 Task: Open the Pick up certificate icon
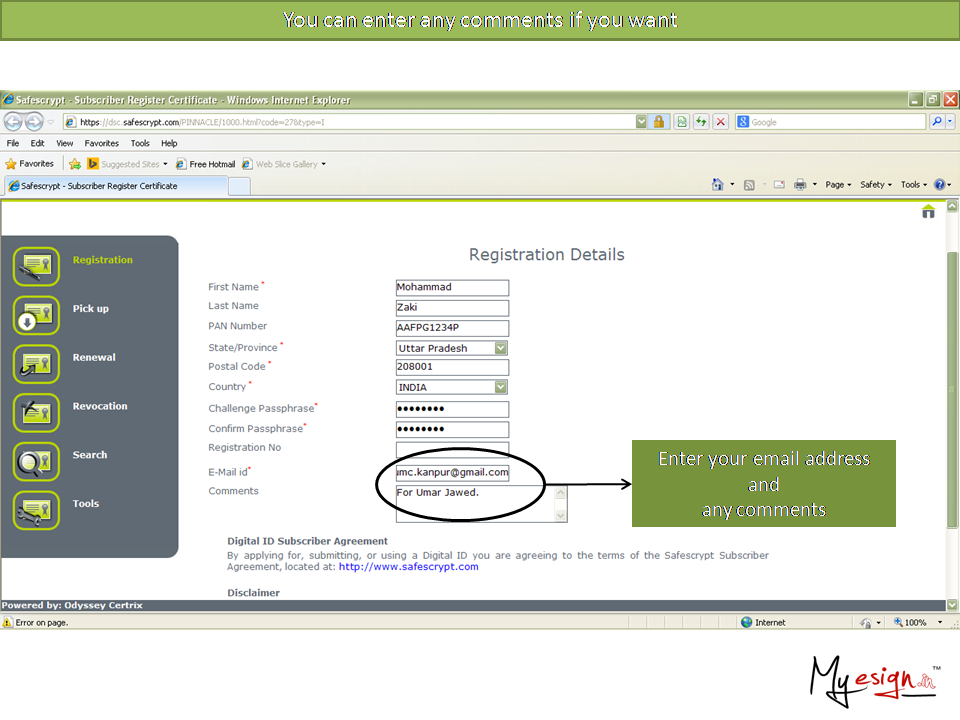37,315
